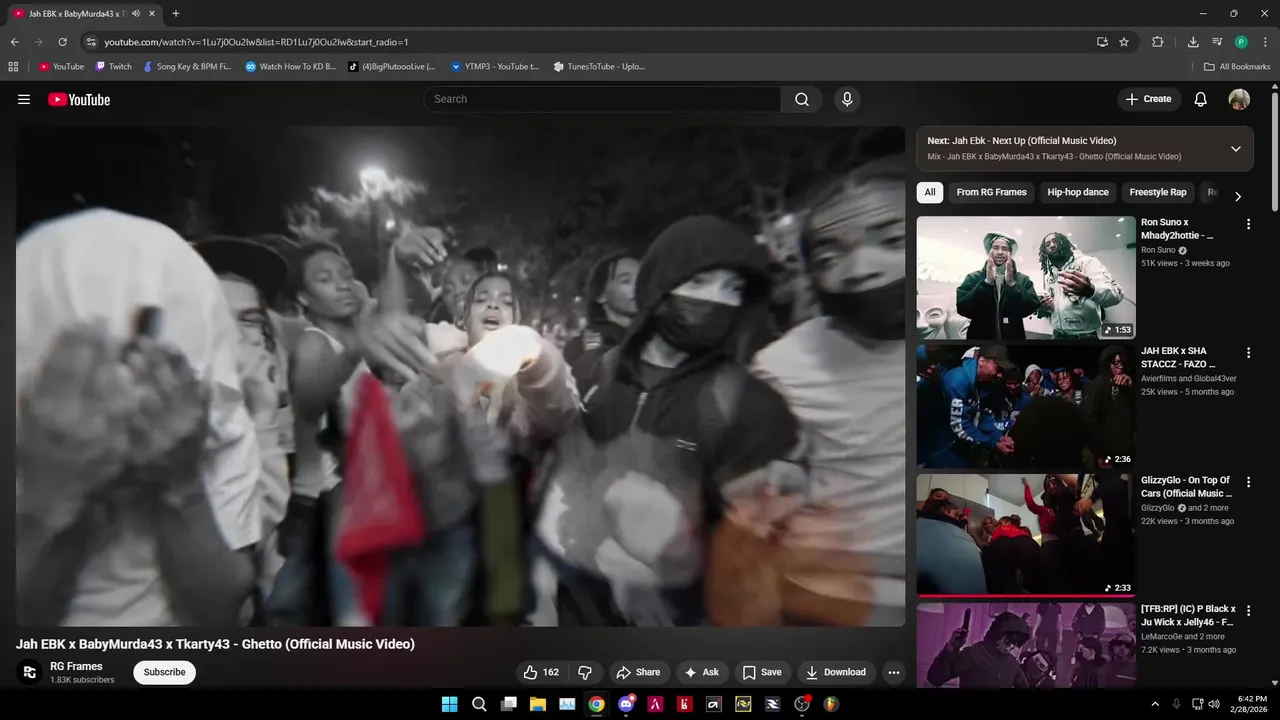Screen dimensions: 1280x720
Task: Select the Hip-hop dance chip
Action: point(1078,192)
